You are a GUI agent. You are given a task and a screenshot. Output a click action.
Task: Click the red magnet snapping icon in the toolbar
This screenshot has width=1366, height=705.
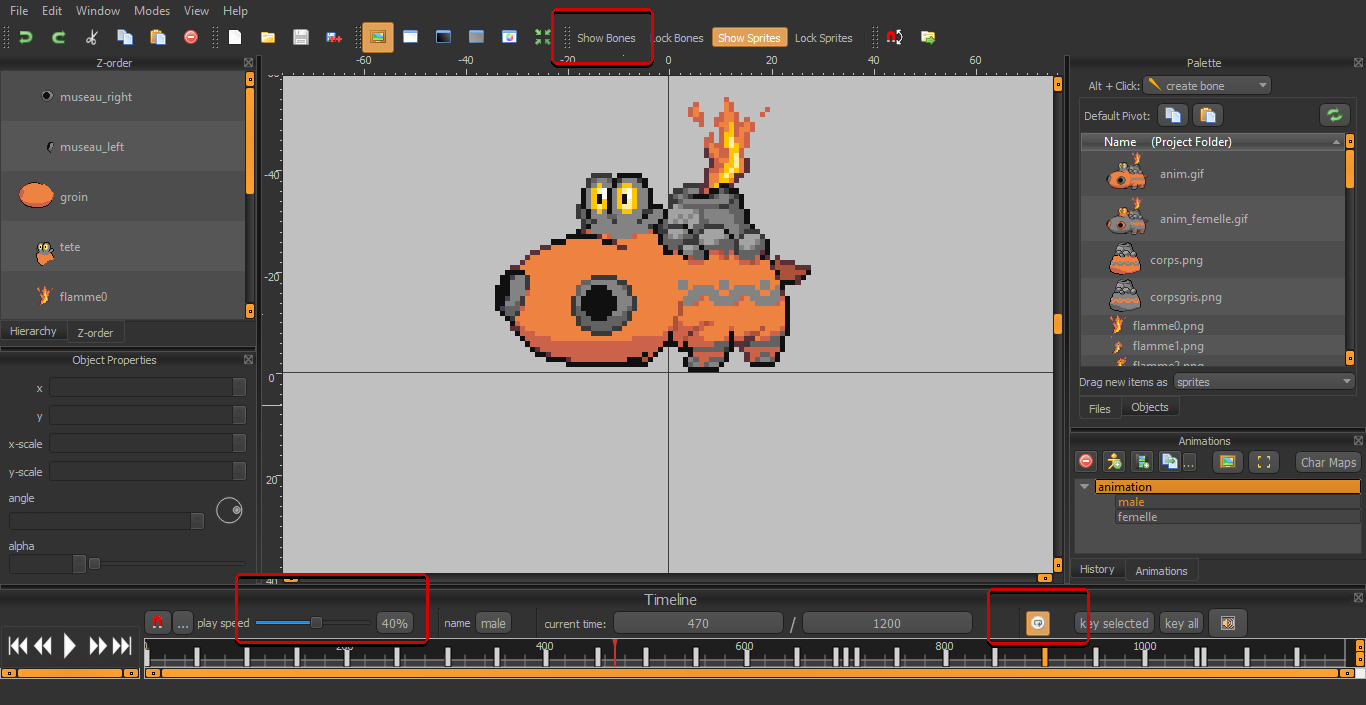pyautogui.click(x=895, y=37)
